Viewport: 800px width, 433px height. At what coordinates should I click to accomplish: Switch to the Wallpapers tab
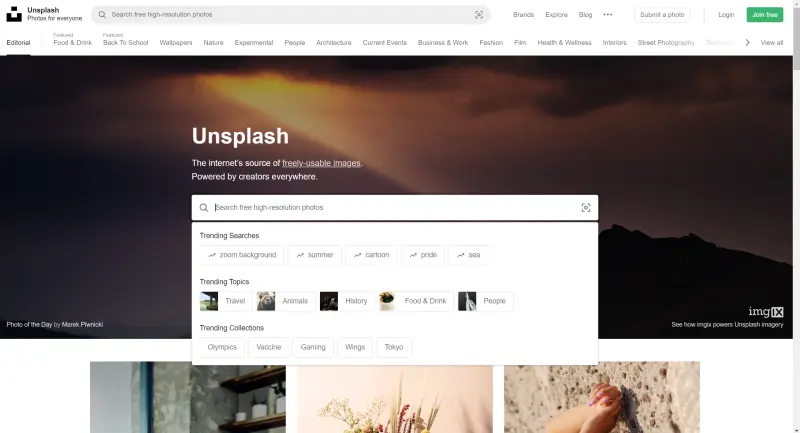(176, 43)
